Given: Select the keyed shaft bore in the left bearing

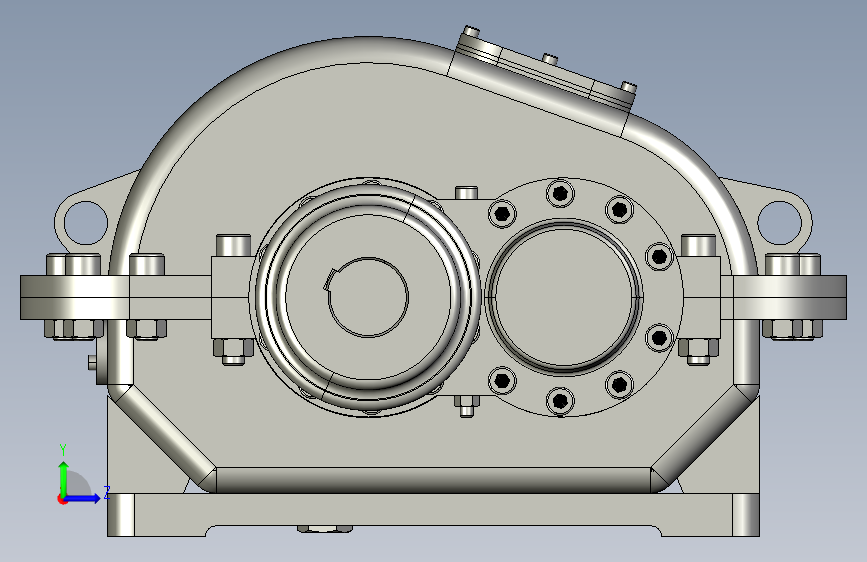Looking at the screenshot, I should [x=368, y=297].
